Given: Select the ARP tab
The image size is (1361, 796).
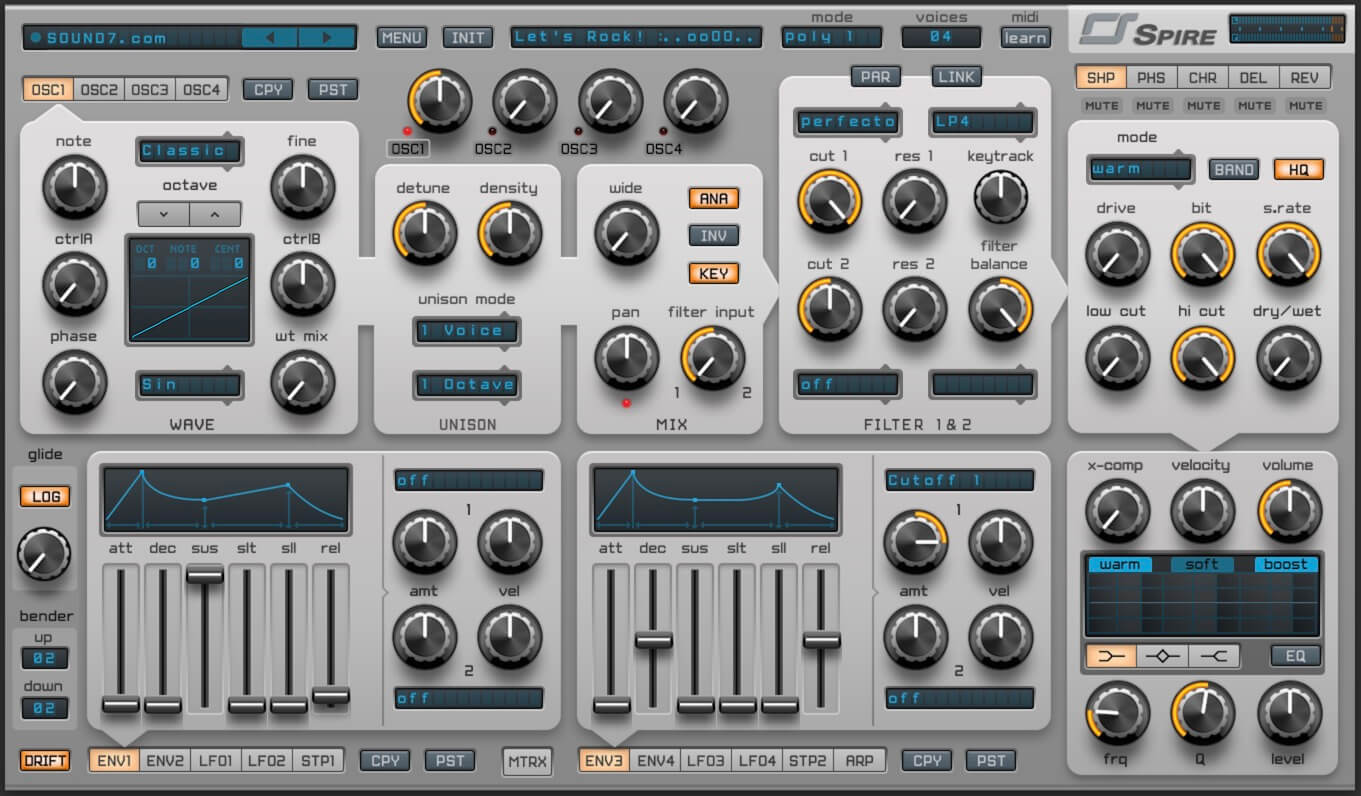Looking at the screenshot, I should coord(859,761).
